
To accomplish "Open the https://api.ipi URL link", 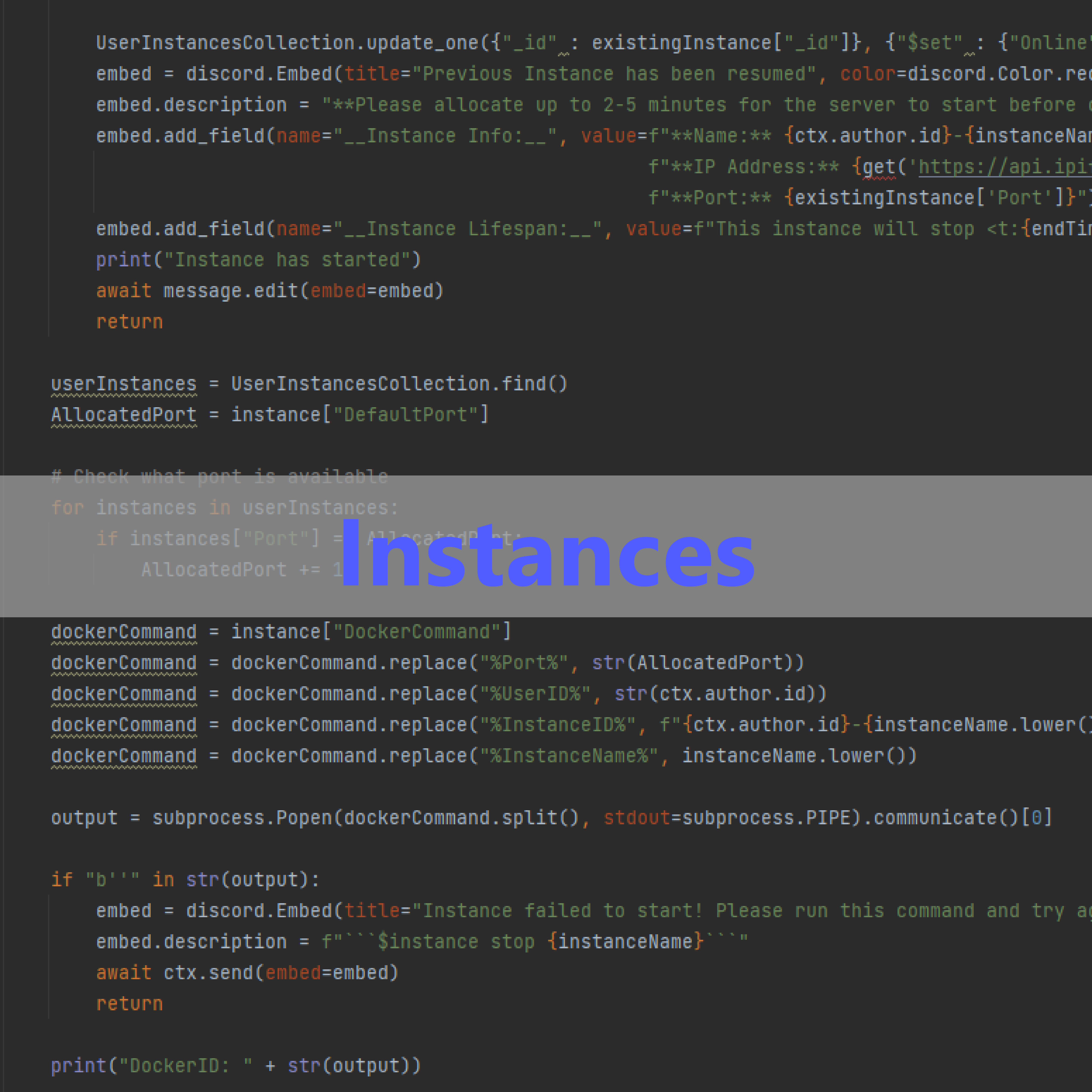I will coord(1005,167).
